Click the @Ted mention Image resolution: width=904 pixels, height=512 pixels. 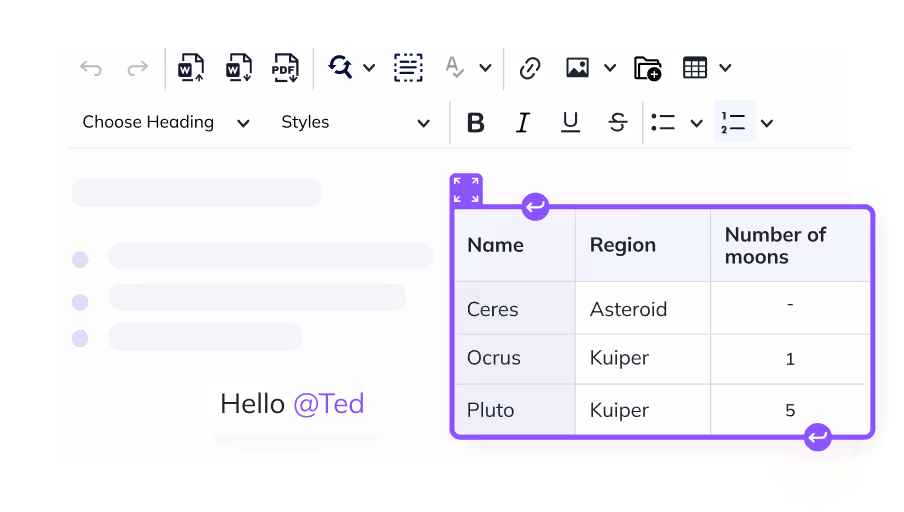click(328, 404)
